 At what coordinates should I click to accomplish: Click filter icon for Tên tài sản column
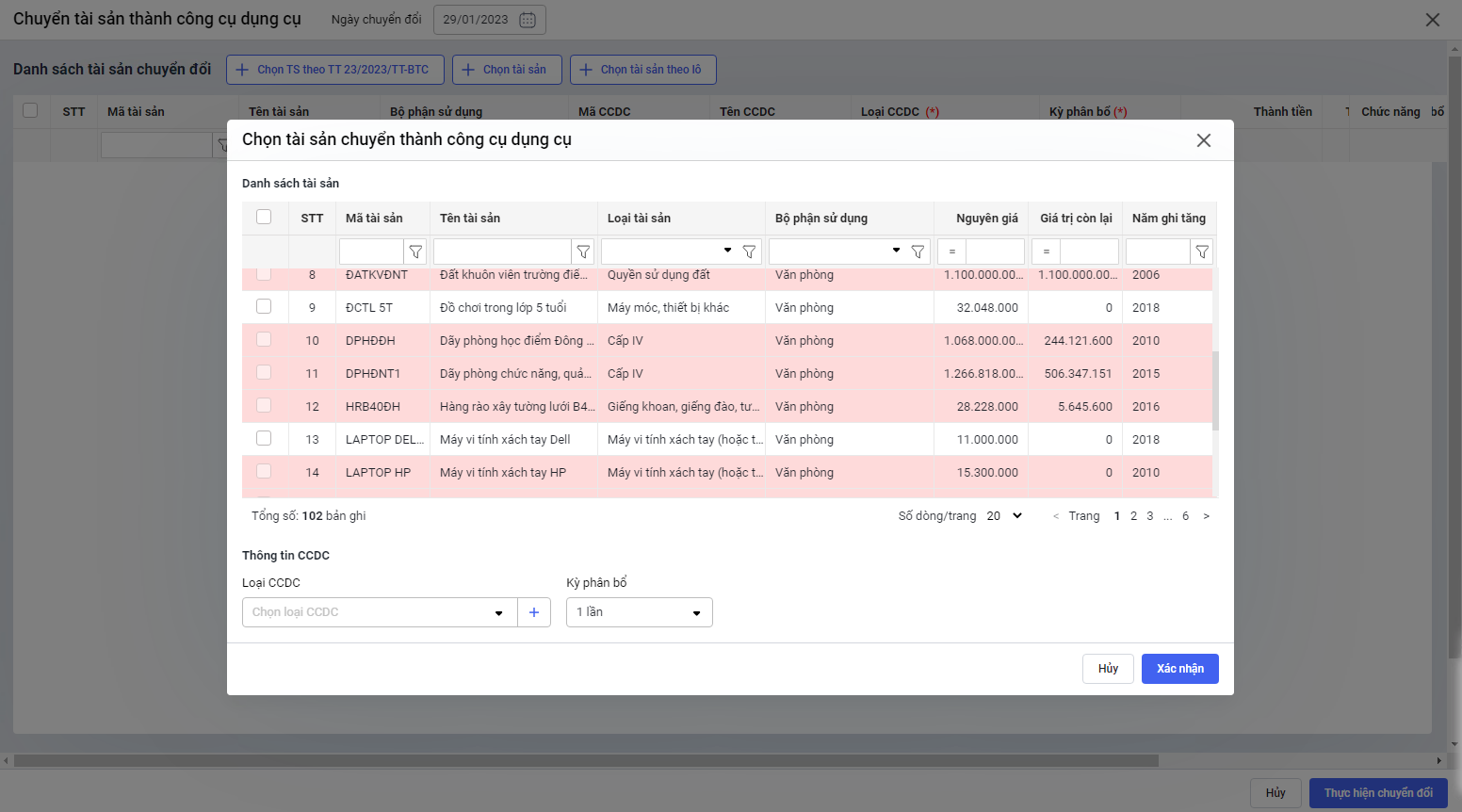583,252
